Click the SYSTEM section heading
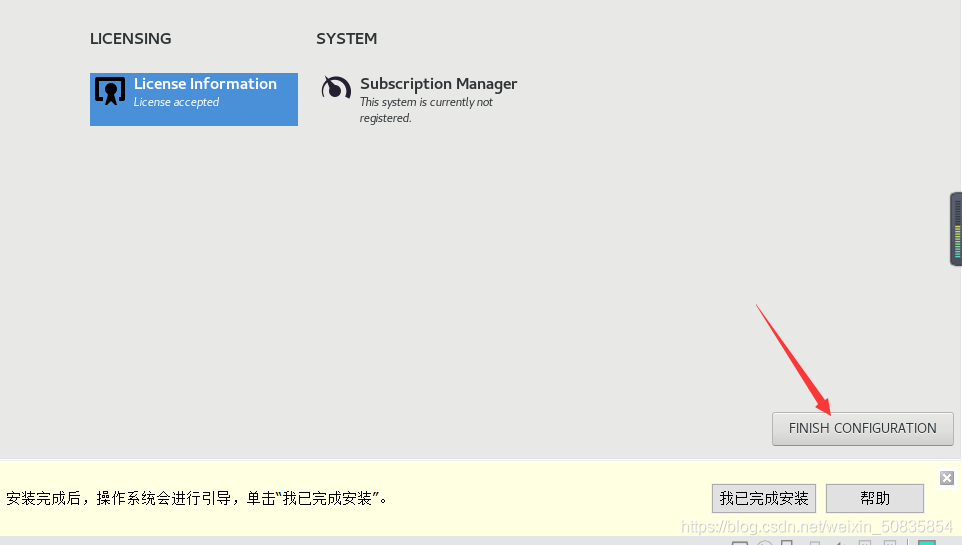The width and height of the screenshot is (962, 545). pyautogui.click(x=347, y=39)
